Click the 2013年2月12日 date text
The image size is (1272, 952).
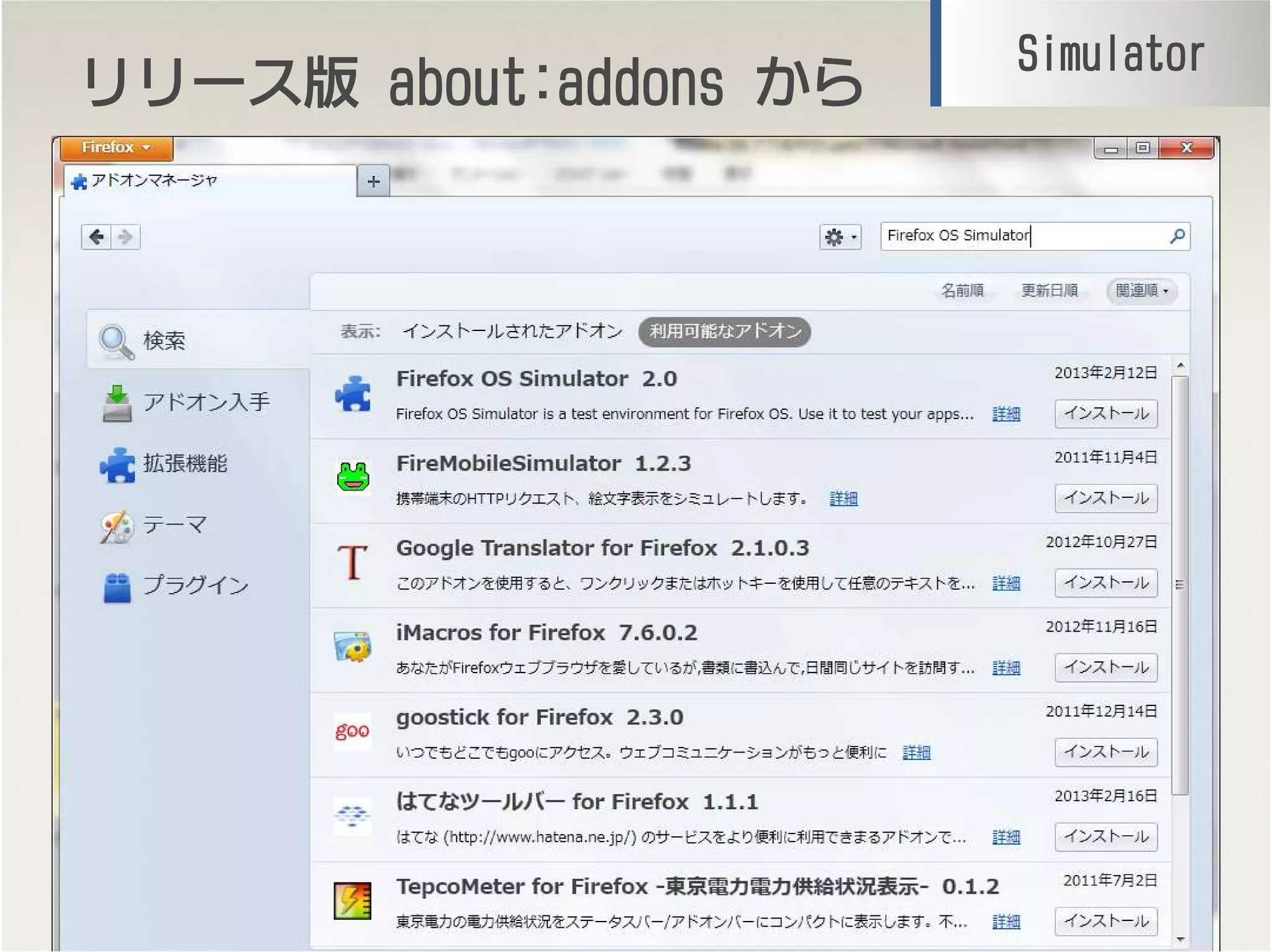pyautogui.click(x=1106, y=373)
